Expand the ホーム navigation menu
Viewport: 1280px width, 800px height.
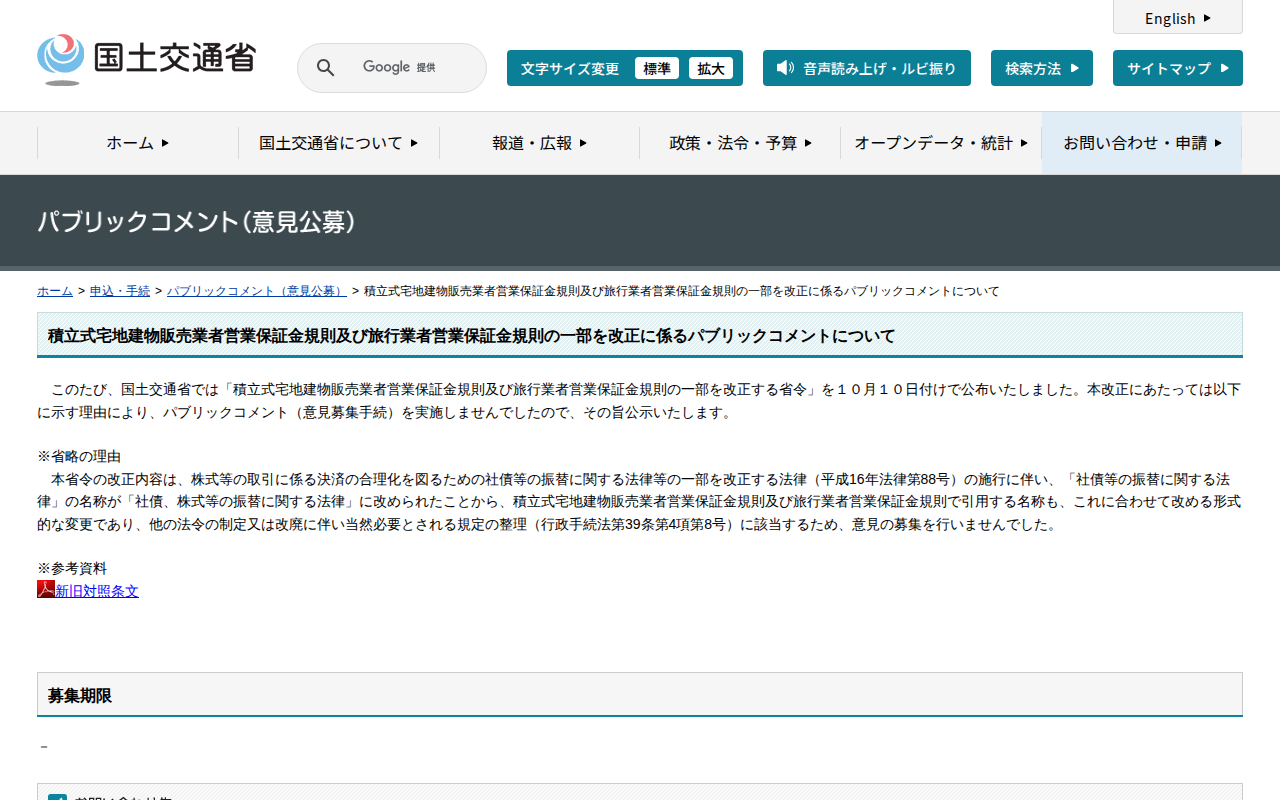pyautogui.click(x=138, y=143)
